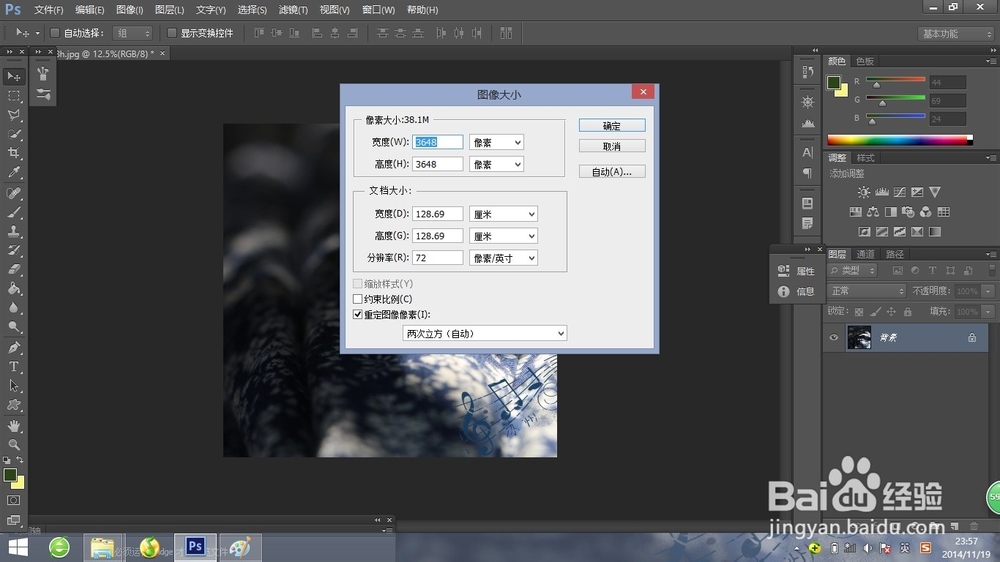
Task: Select the Clone Stamp tool
Action: point(13,231)
